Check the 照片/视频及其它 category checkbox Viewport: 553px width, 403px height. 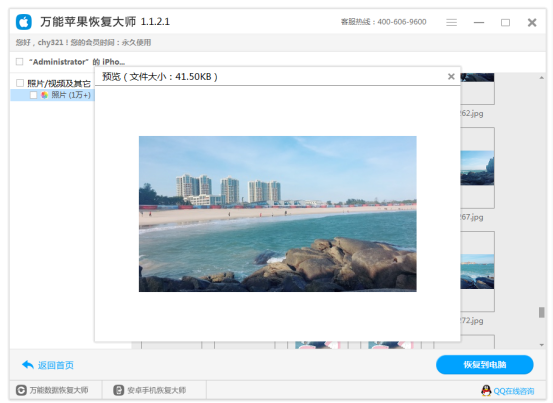(x=20, y=83)
